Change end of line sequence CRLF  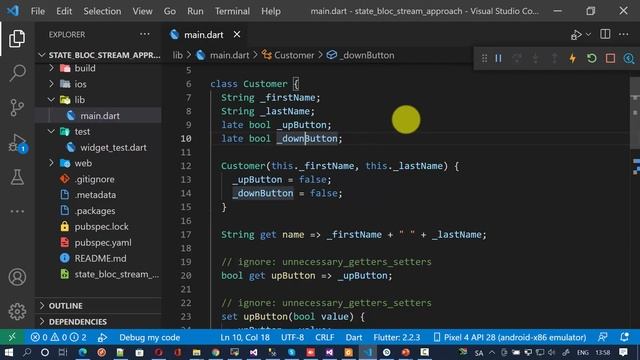(324, 338)
